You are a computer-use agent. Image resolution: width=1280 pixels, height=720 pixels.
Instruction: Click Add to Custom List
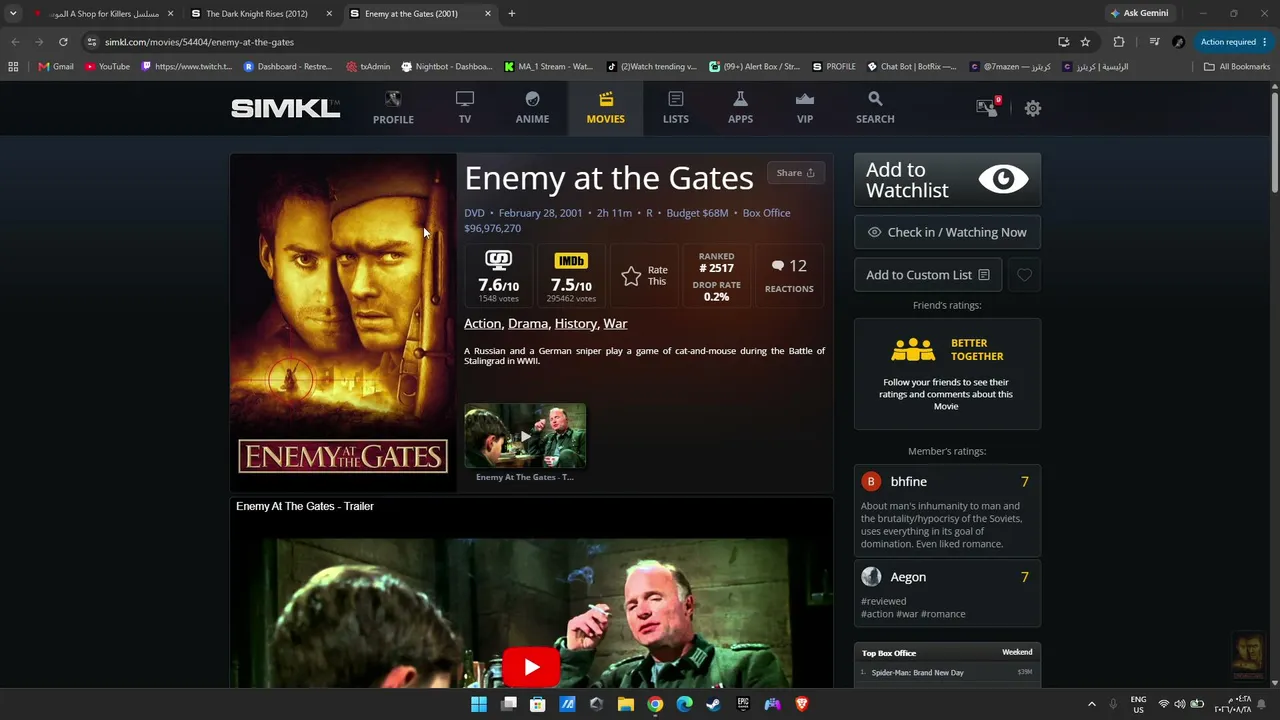(x=928, y=275)
